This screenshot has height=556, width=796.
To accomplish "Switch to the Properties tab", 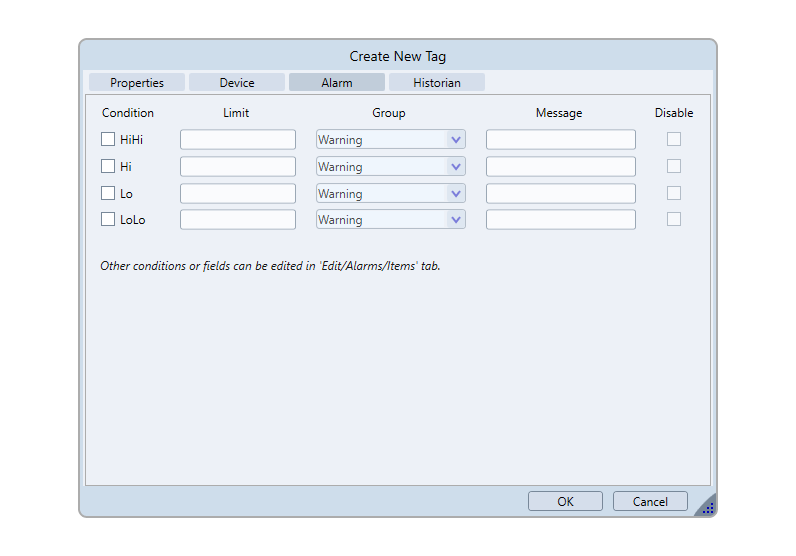I will pyautogui.click(x=137, y=83).
